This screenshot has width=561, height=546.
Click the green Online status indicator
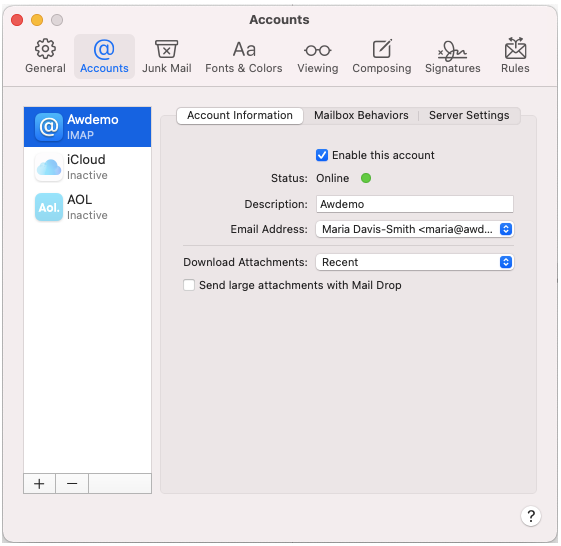pyautogui.click(x=366, y=178)
